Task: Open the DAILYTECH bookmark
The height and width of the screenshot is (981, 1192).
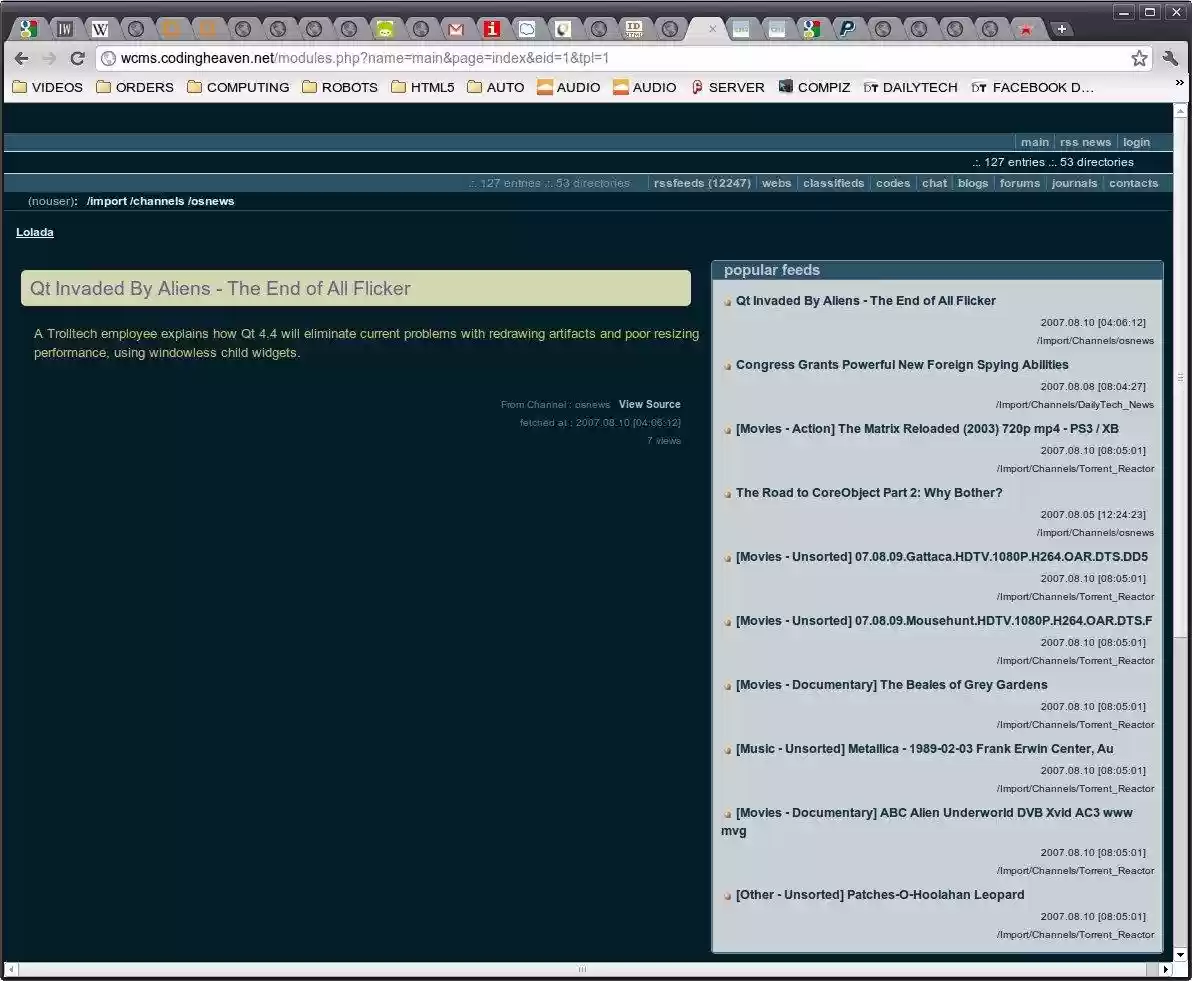Action: pos(911,87)
